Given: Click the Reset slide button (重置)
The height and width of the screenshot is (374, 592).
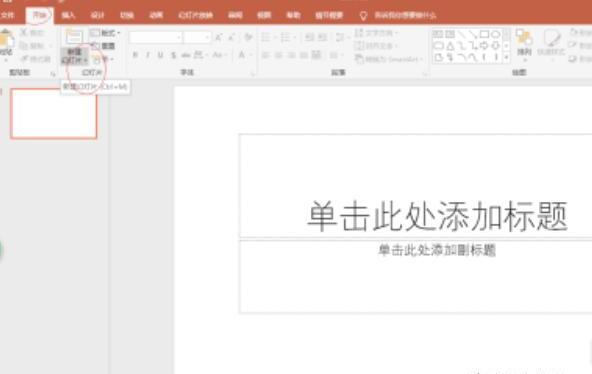Looking at the screenshot, I should coord(103,46).
